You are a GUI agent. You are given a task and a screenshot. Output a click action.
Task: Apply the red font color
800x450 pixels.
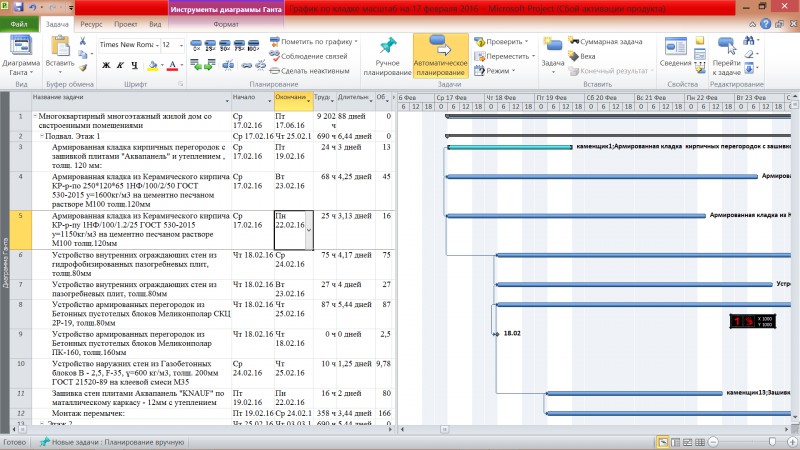[x=172, y=65]
